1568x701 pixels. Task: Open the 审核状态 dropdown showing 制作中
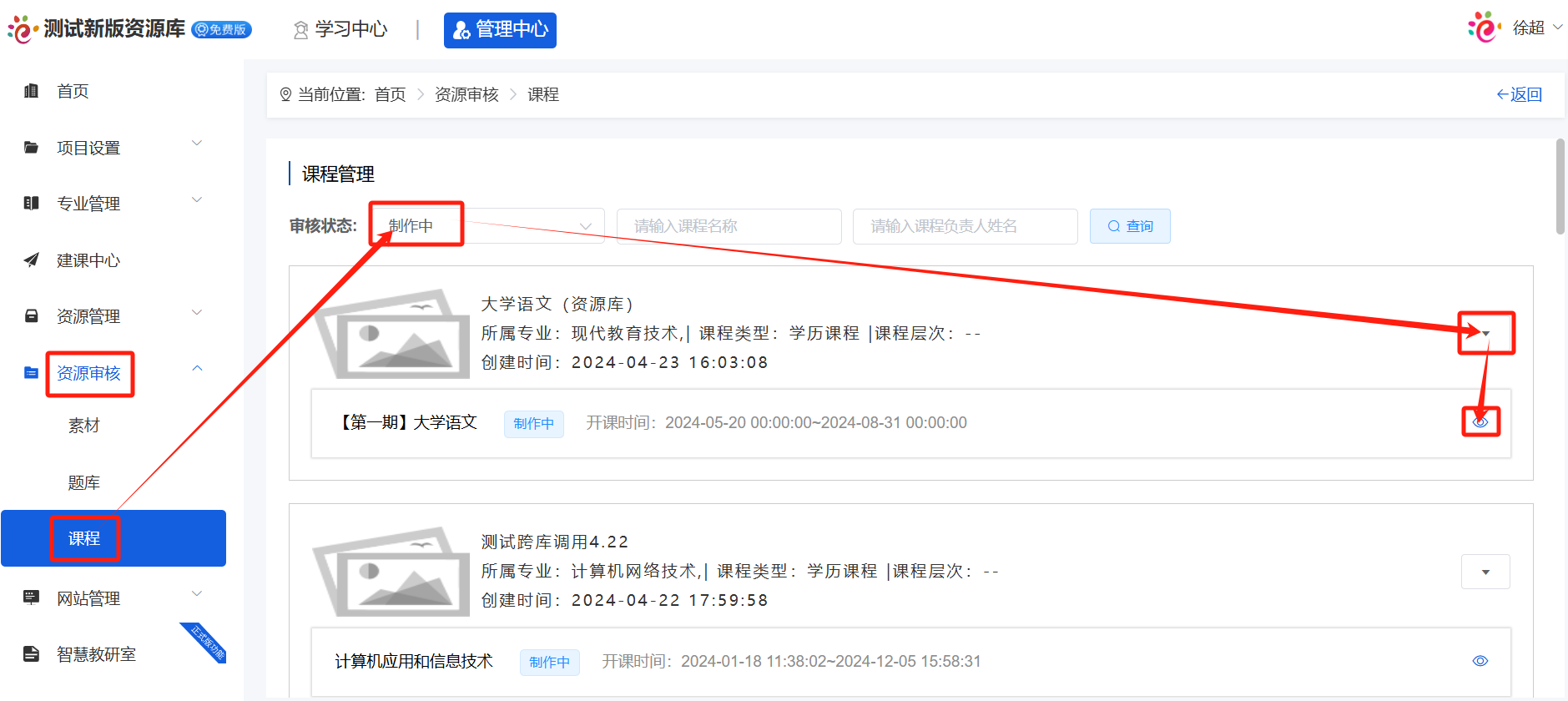pyautogui.click(x=488, y=226)
